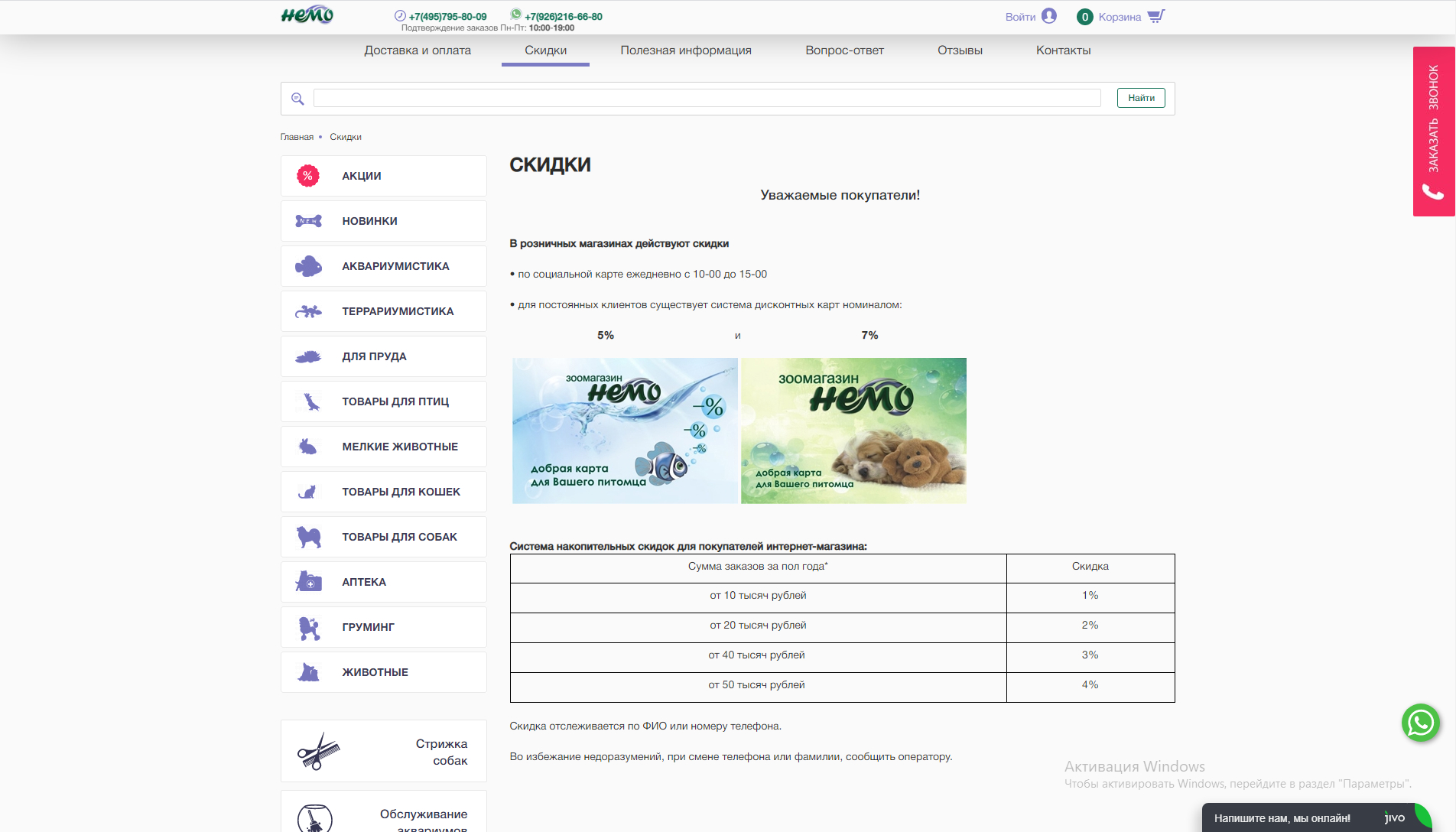Click the fish icon for Аквариумистика

pos(308,266)
